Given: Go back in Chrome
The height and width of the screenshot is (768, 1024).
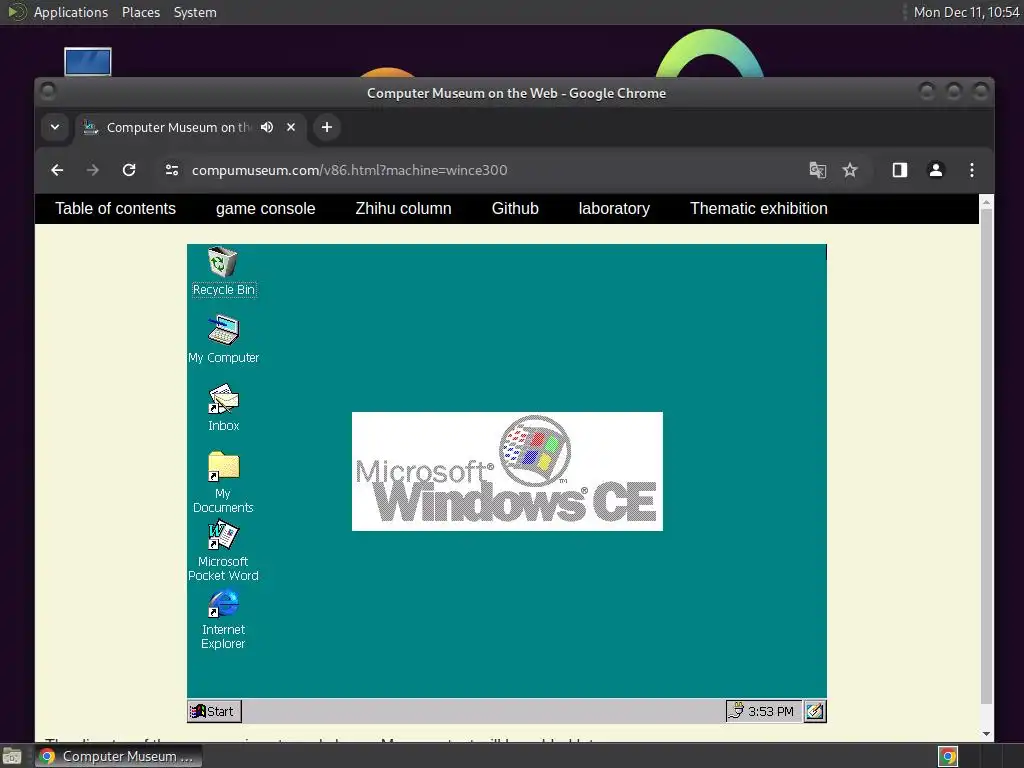Looking at the screenshot, I should [57, 170].
